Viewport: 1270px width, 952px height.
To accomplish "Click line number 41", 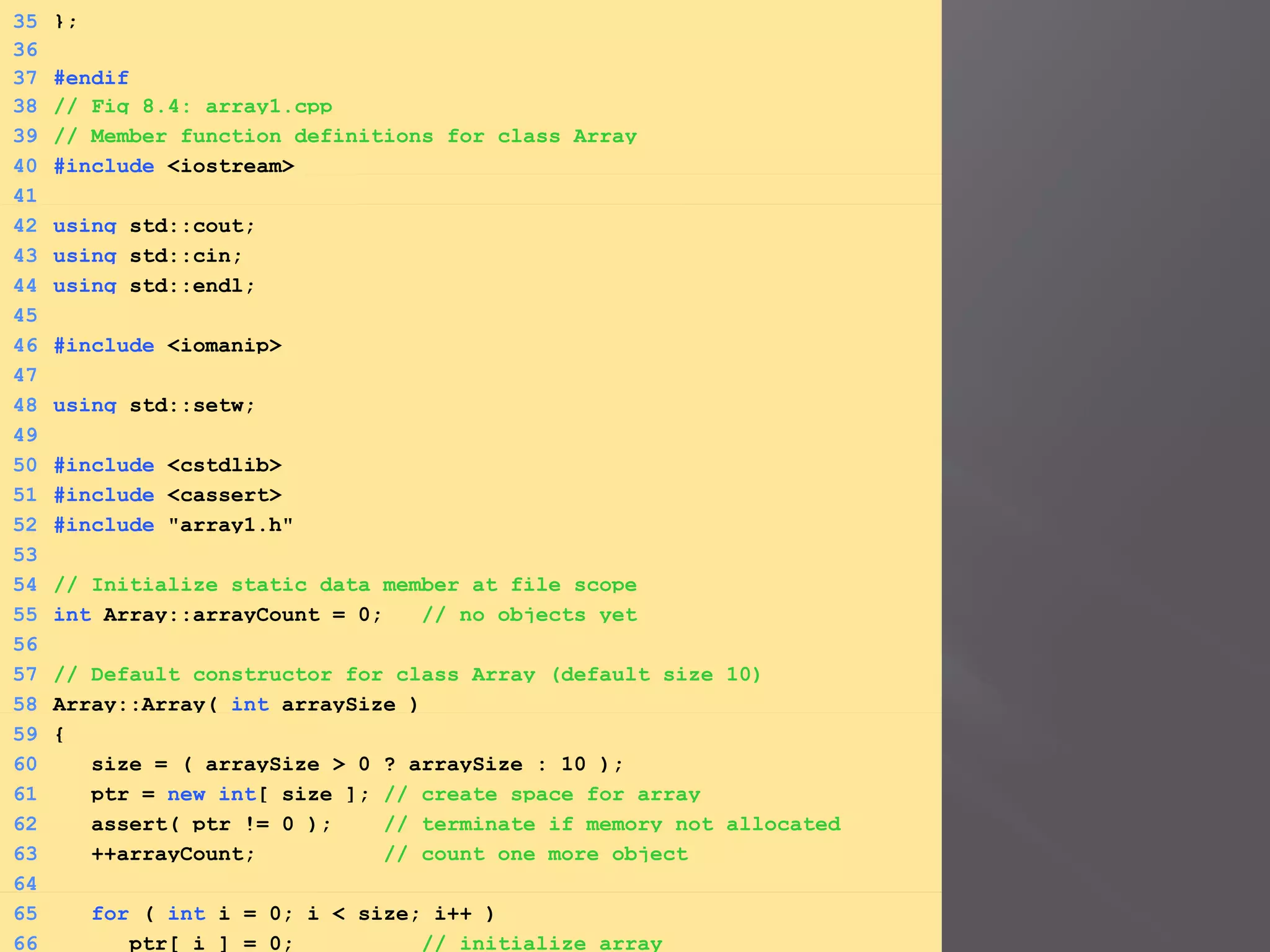I will tap(25, 196).
